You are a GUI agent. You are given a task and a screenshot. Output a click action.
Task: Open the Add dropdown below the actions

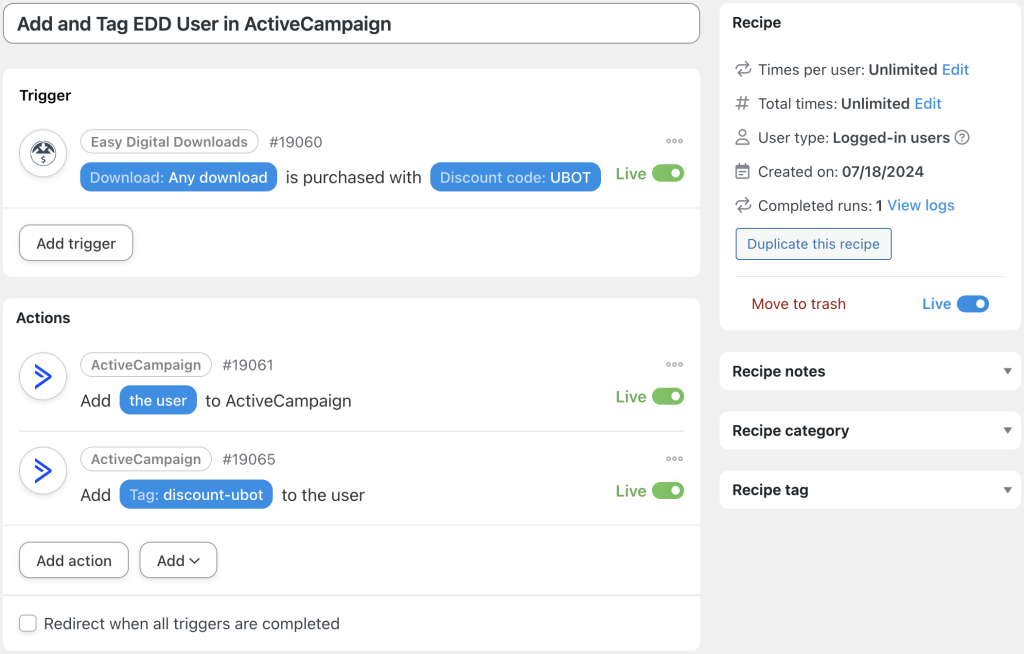pyautogui.click(x=178, y=560)
